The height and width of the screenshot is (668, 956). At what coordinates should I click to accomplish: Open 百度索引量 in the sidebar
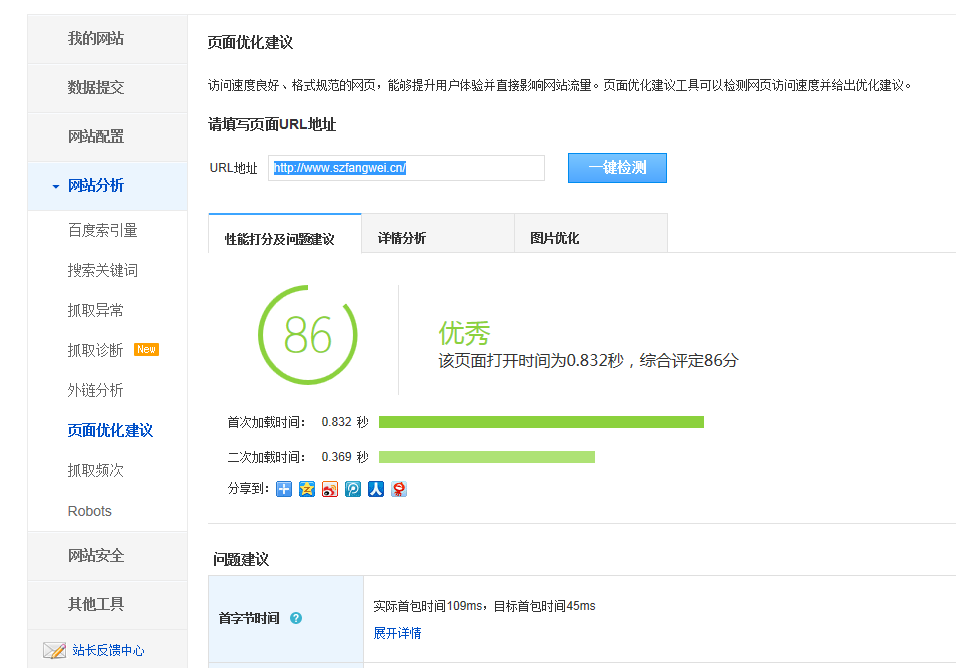[x=103, y=230]
